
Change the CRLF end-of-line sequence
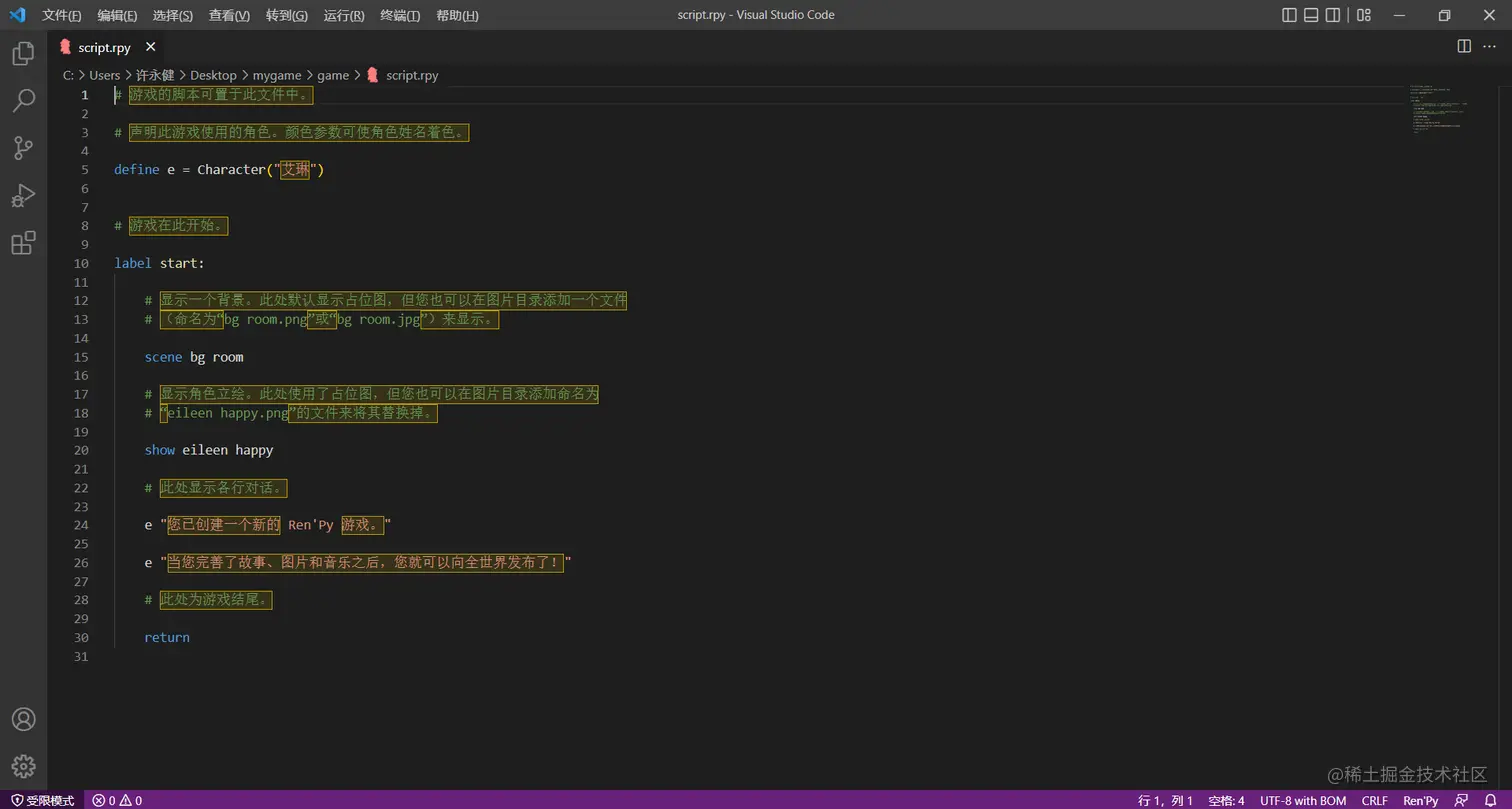click(1374, 800)
